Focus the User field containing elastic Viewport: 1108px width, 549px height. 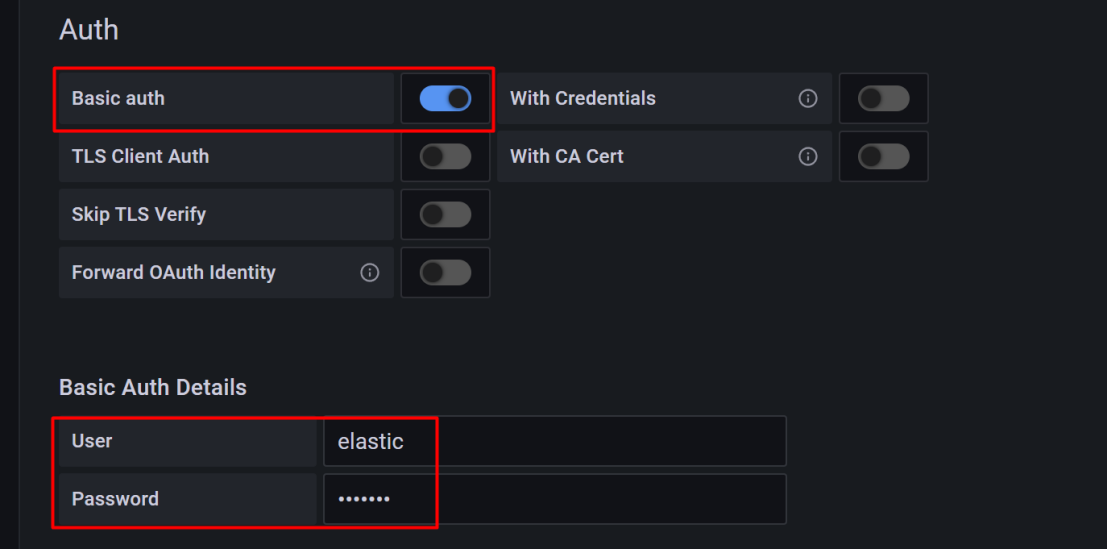pyautogui.click(x=555, y=441)
